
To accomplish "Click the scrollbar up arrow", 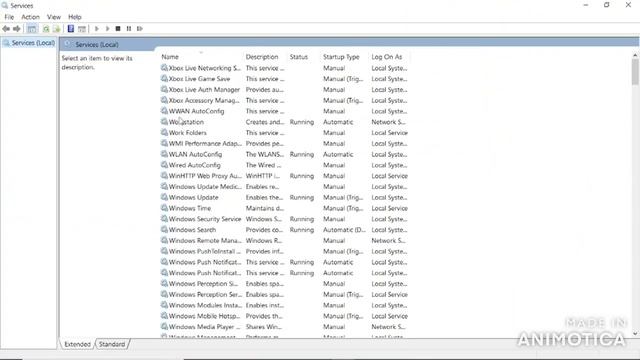I will tap(635, 55).
